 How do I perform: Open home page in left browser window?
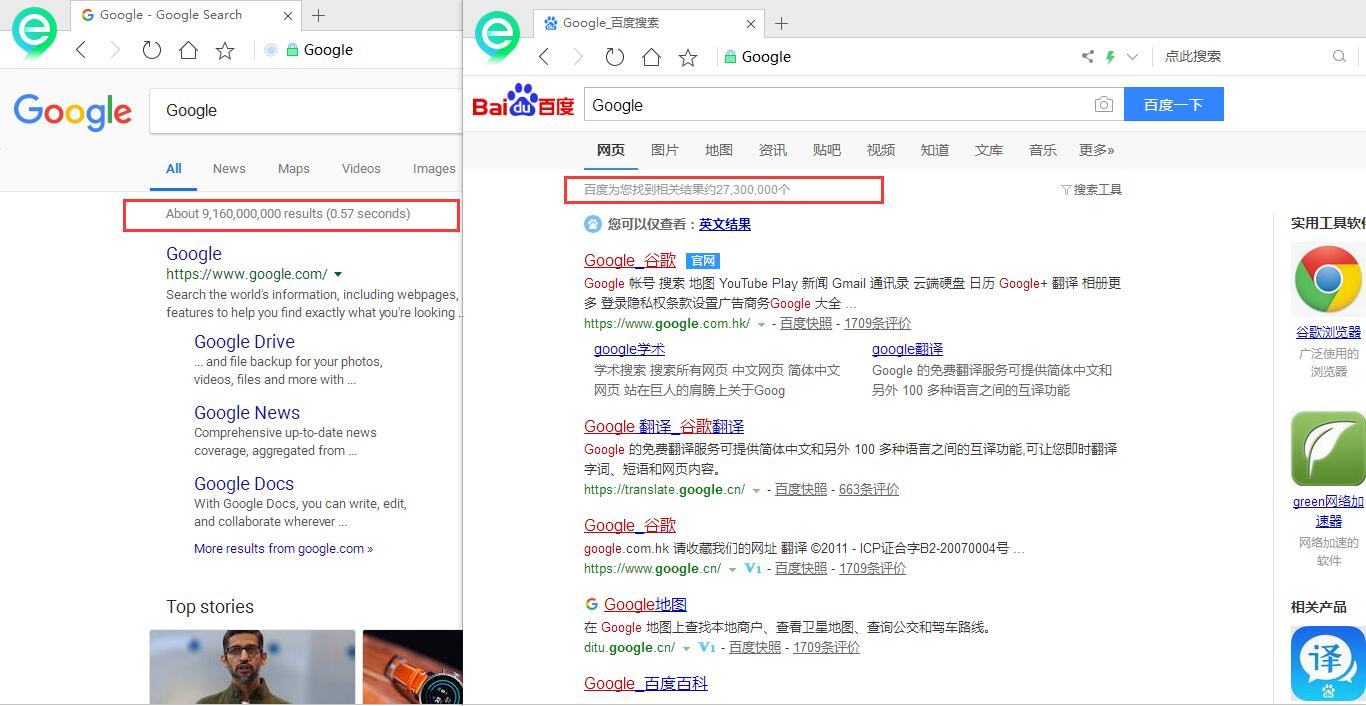(x=188, y=50)
